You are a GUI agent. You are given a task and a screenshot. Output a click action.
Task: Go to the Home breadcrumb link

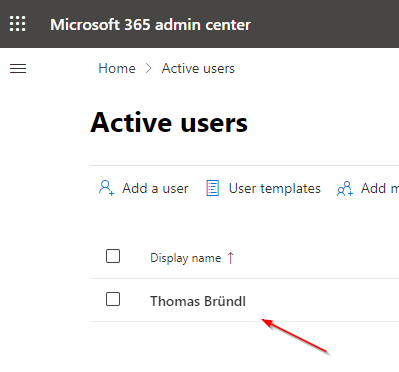[x=117, y=69]
